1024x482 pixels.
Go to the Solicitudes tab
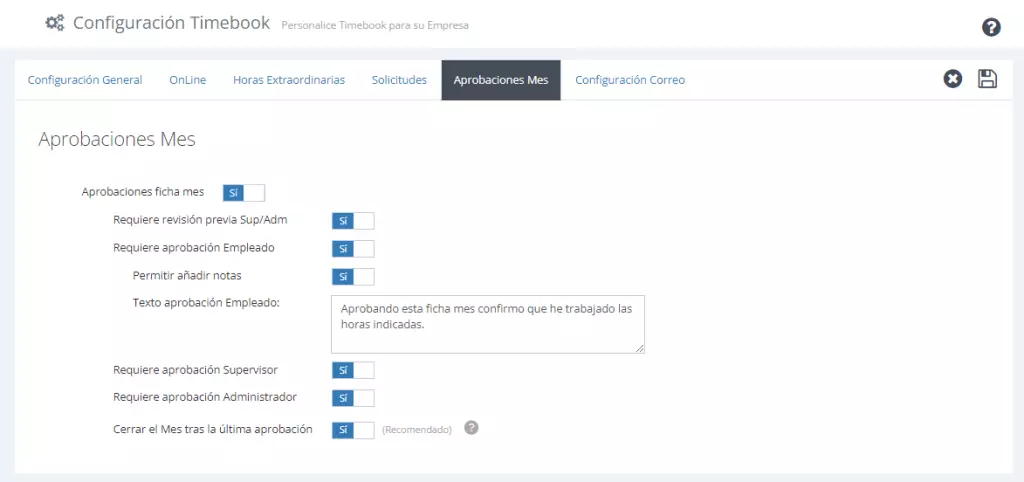pyautogui.click(x=399, y=80)
